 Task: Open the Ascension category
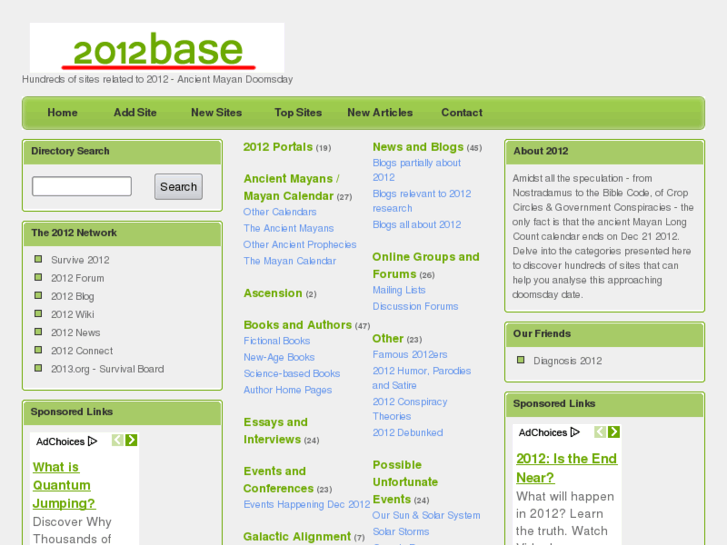pyautogui.click(x=273, y=293)
